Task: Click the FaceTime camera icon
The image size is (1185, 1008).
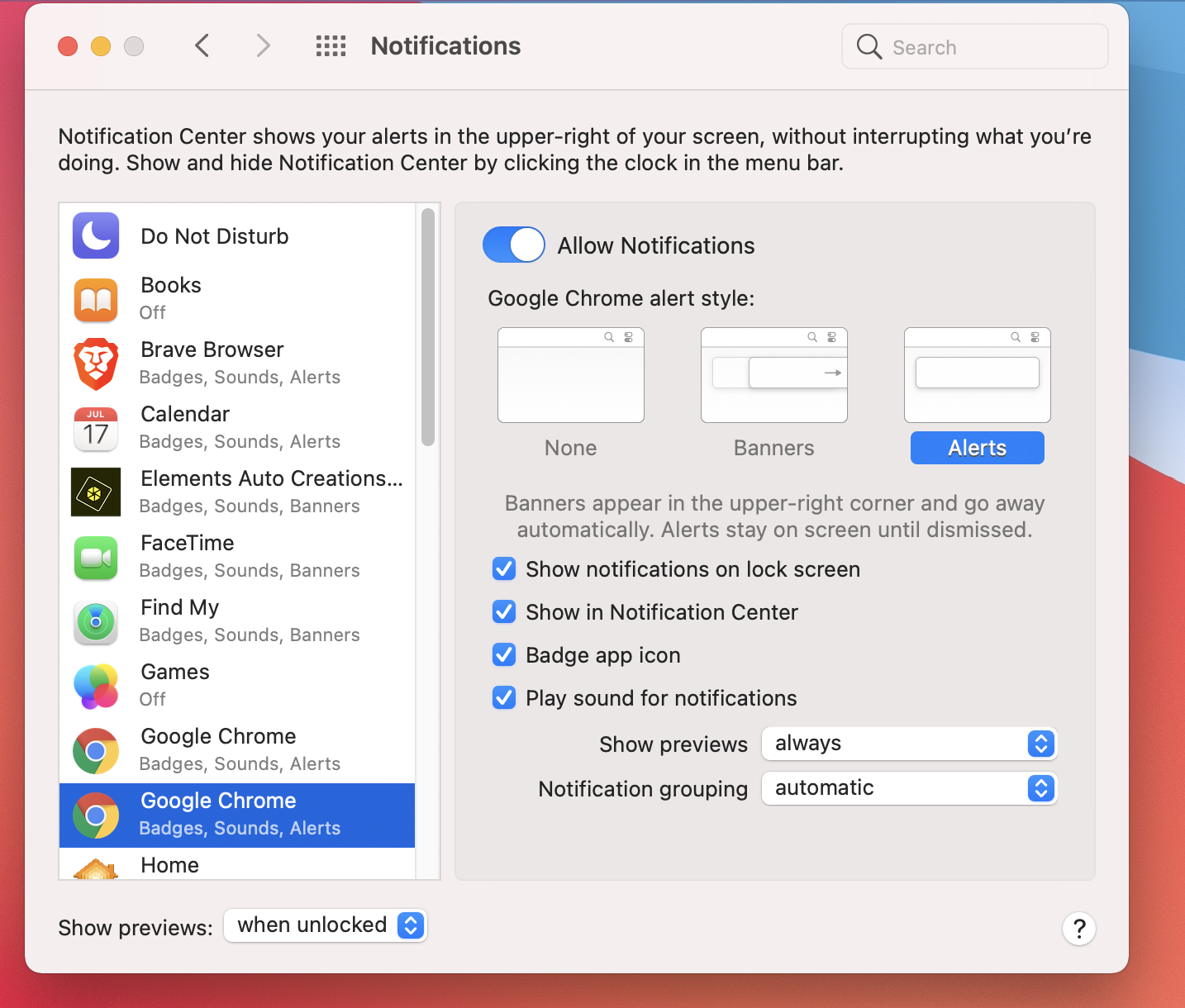Action: (96, 558)
